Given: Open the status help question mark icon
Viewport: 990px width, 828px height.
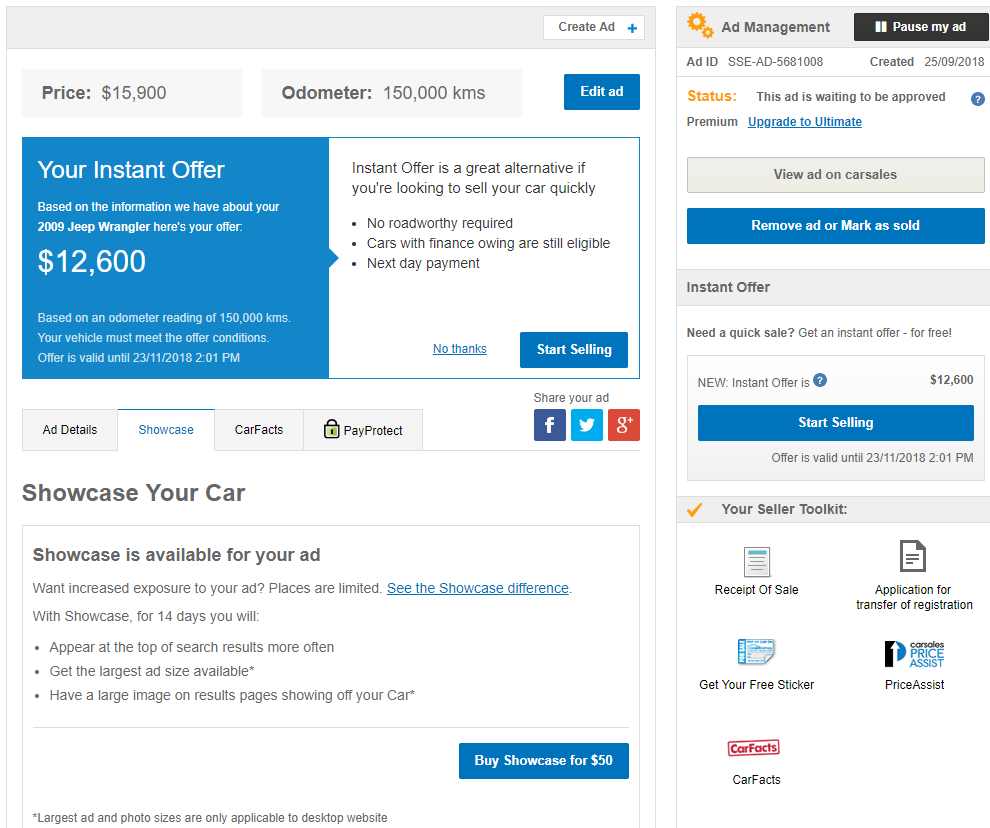Looking at the screenshot, I should (x=977, y=99).
